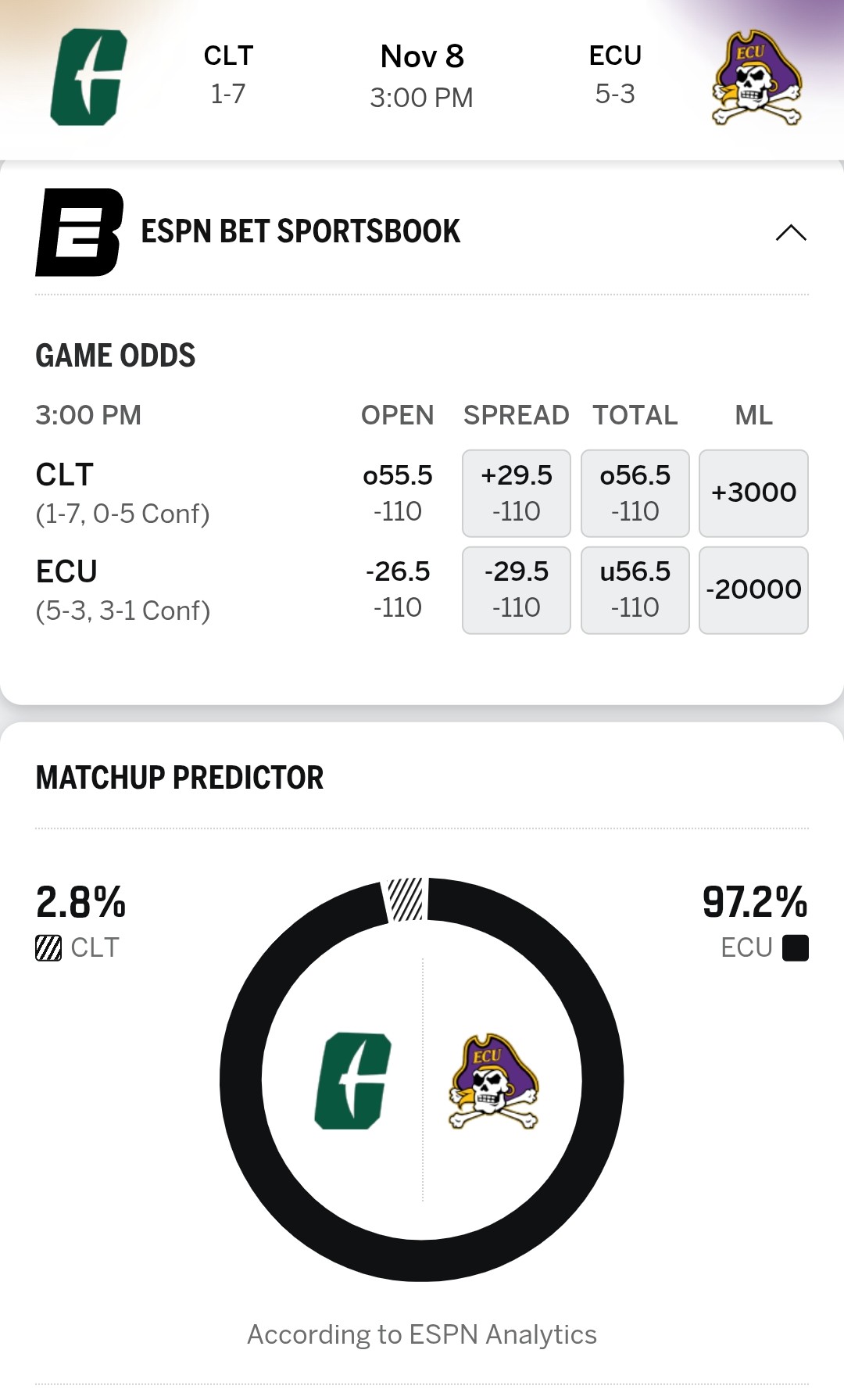Tap the ECU Pirates logo in the header
Image resolution: width=844 pixels, height=1400 pixels.
click(756, 78)
